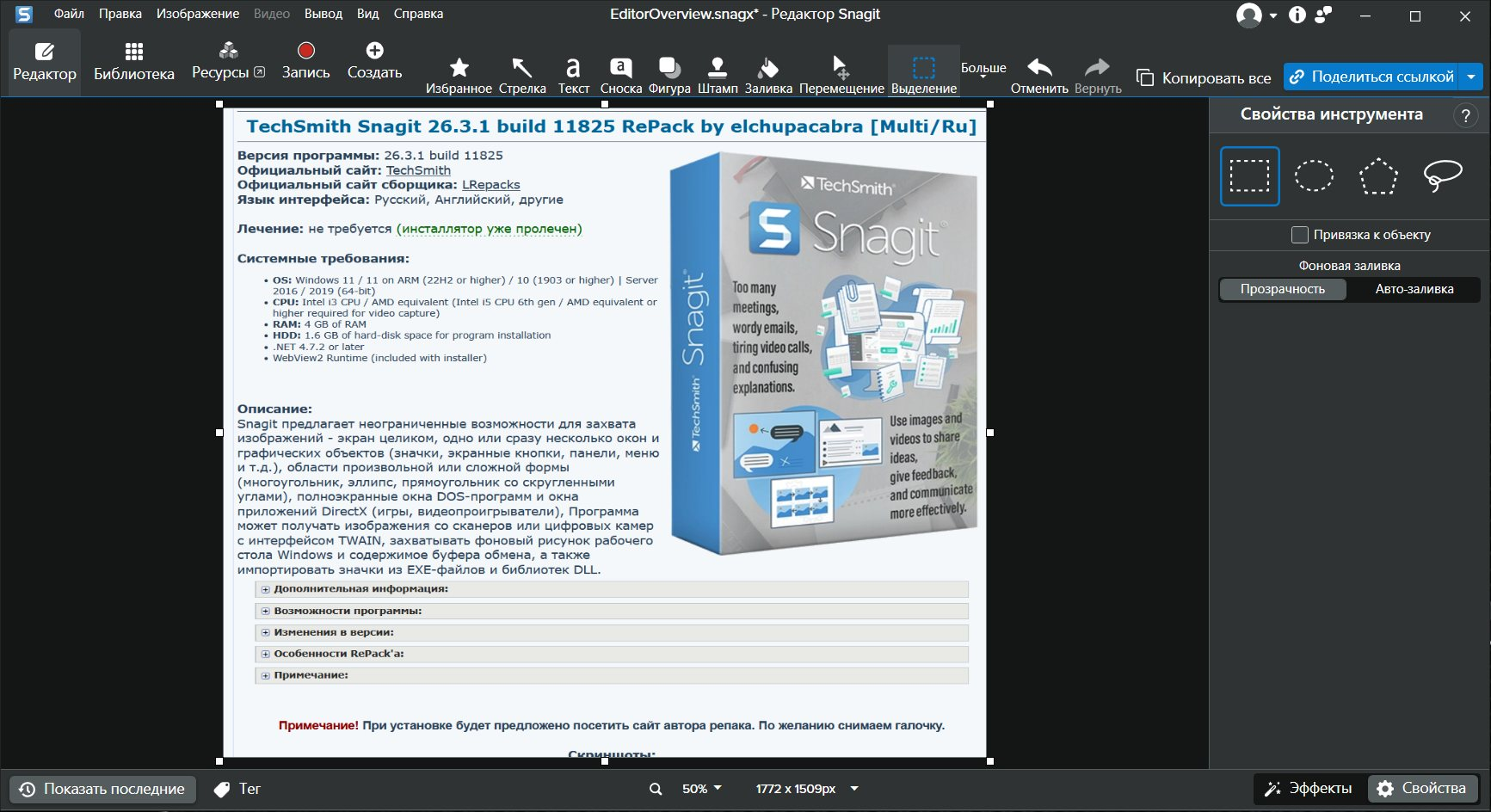The image size is (1491, 812).
Task: Choose the freehand lasso selection shape
Action: tap(1443, 176)
